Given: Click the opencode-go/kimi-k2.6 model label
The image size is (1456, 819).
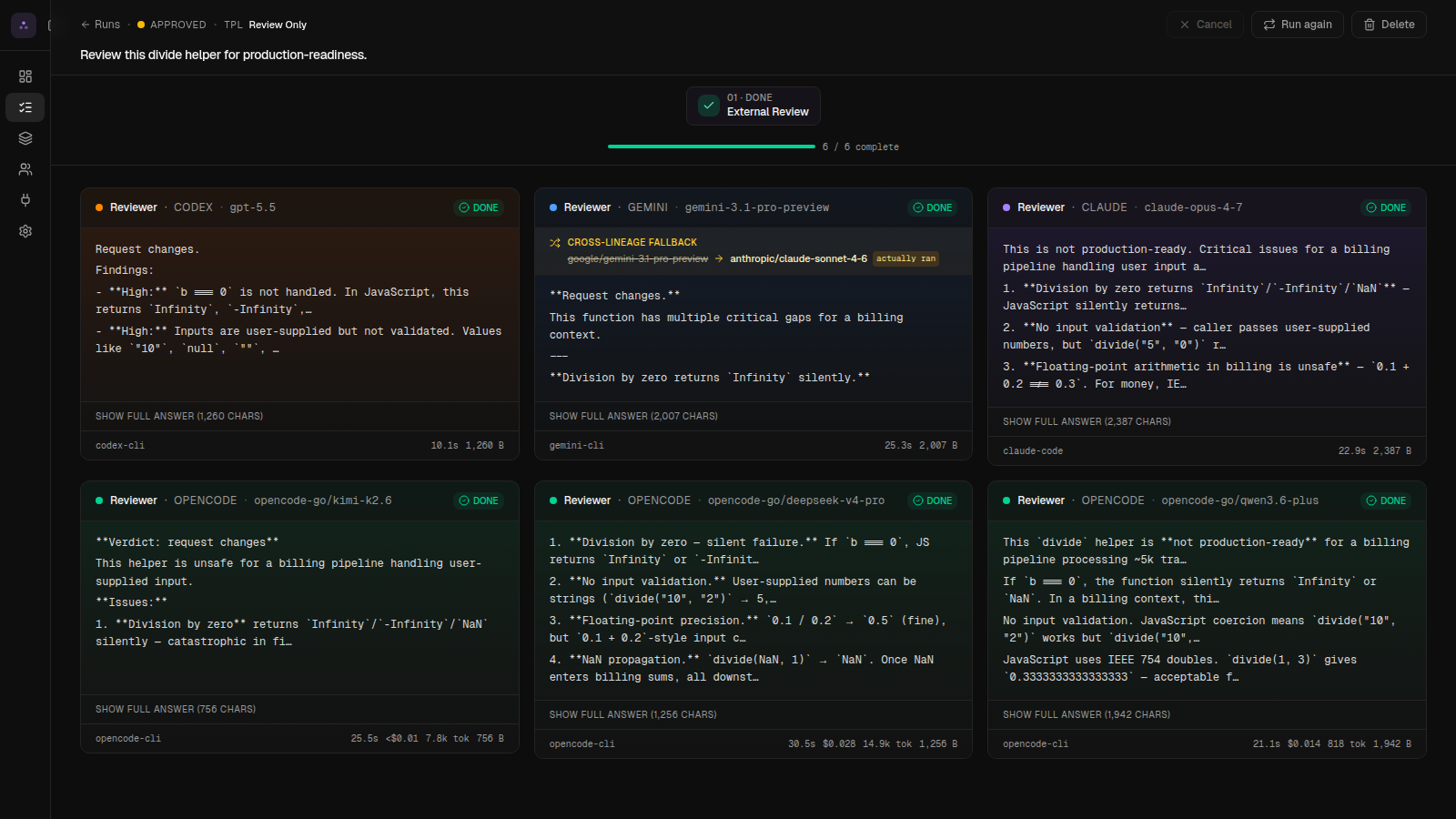Looking at the screenshot, I should [323, 500].
